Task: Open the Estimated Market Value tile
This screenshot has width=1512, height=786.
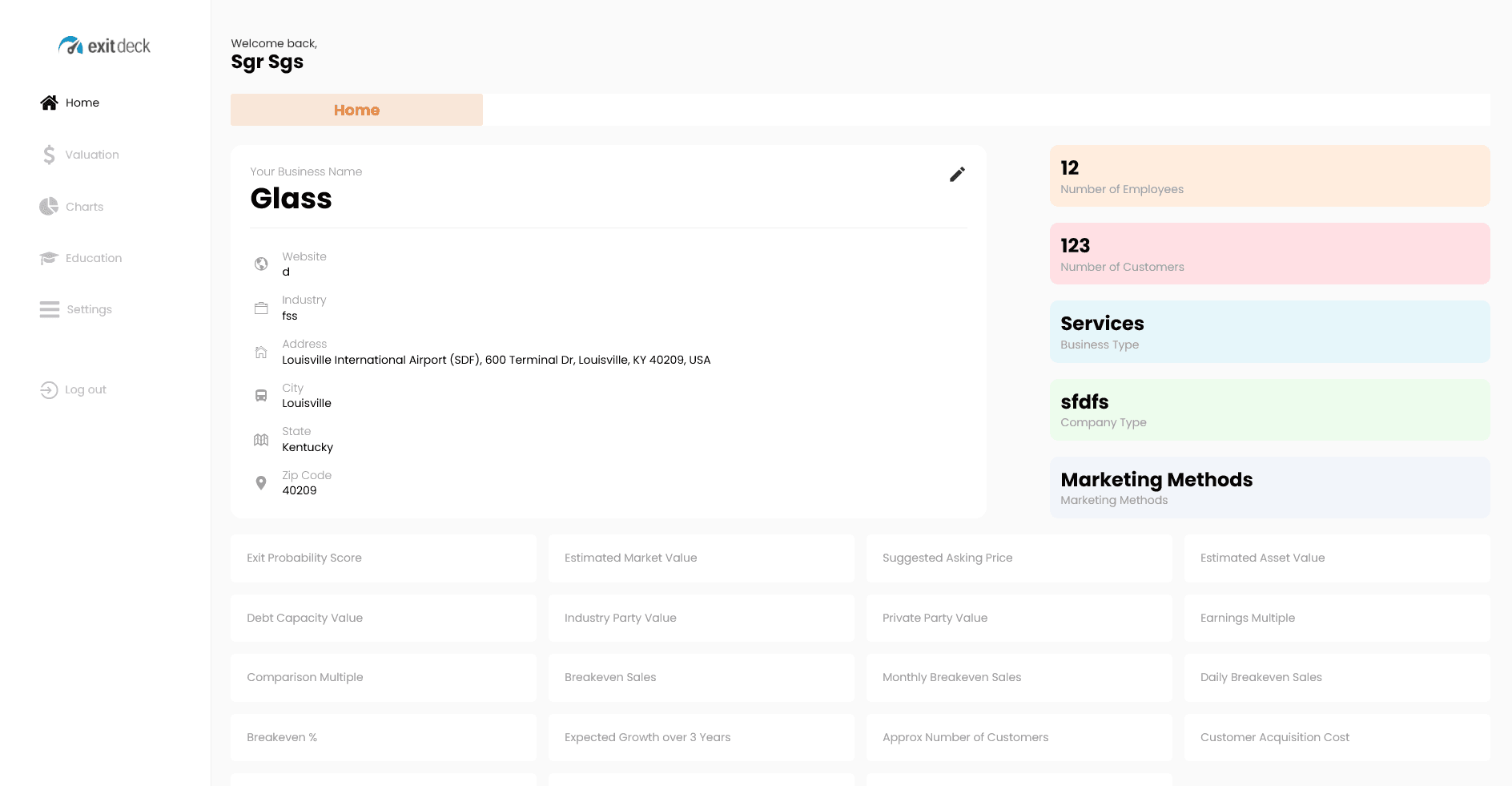Action: [701, 558]
